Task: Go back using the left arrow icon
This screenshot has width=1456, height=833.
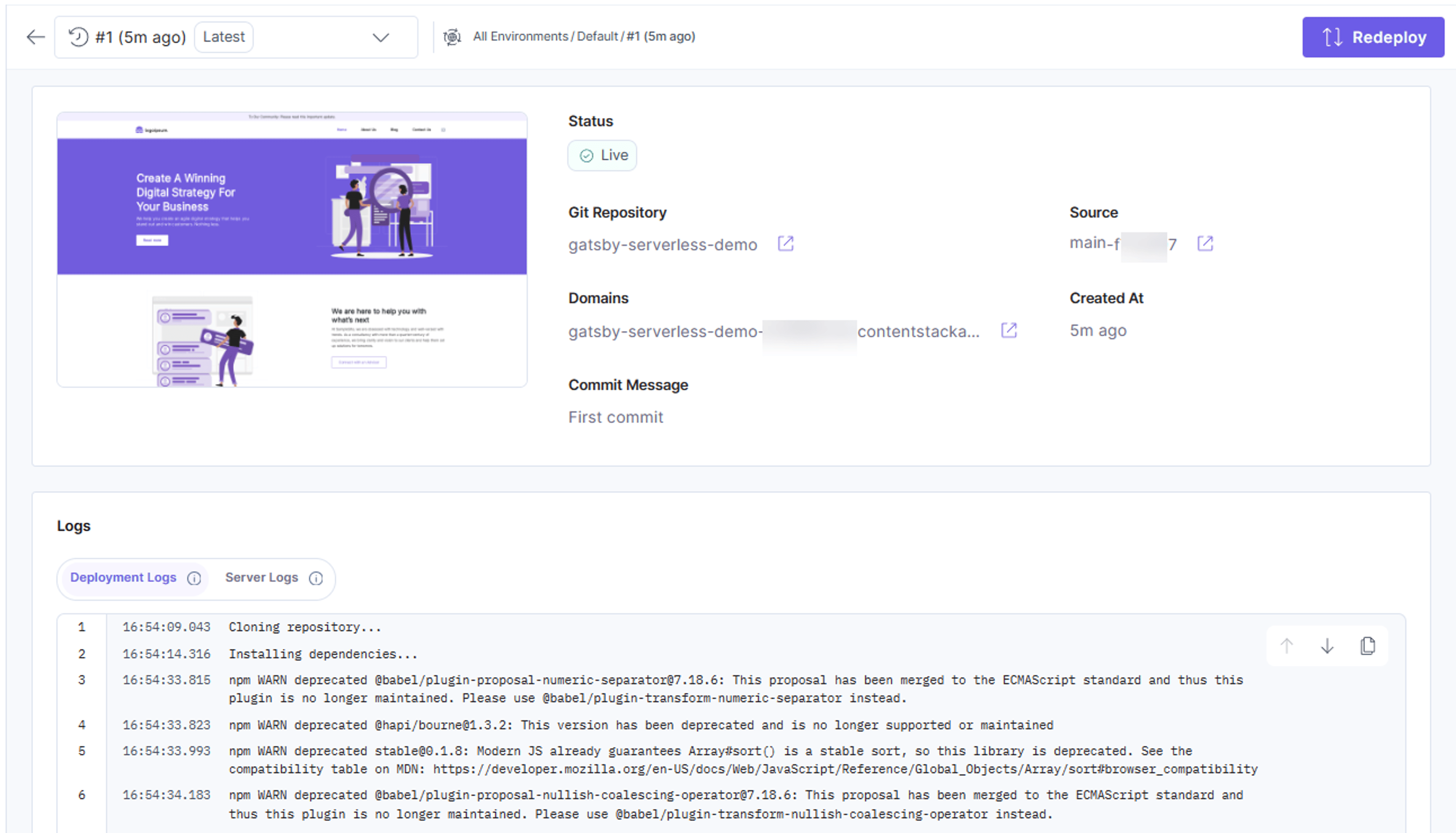Action: (x=36, y=37)
